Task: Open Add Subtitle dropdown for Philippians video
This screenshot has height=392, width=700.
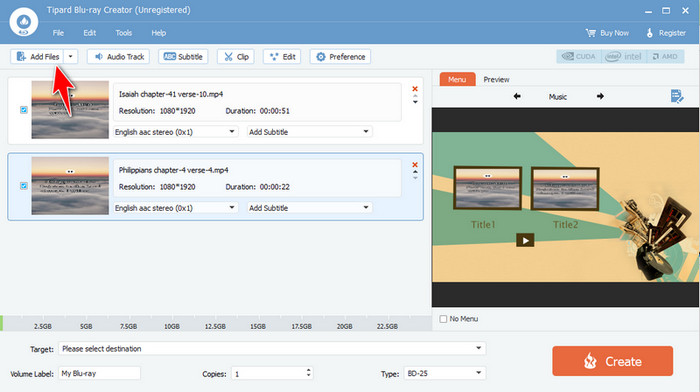Action: 310,208
